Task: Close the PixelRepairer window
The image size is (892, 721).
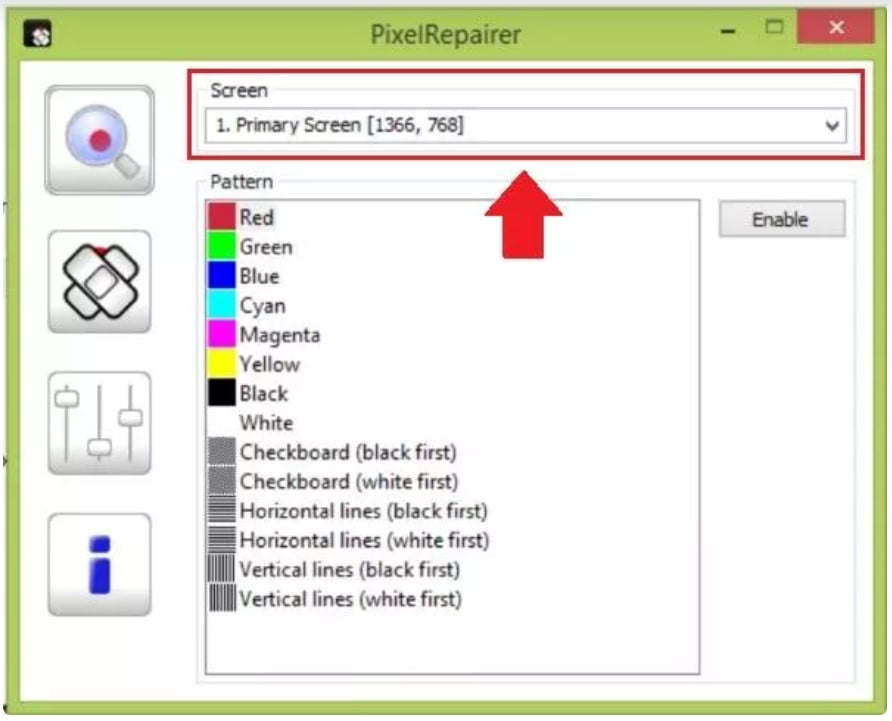Action: 836,27
